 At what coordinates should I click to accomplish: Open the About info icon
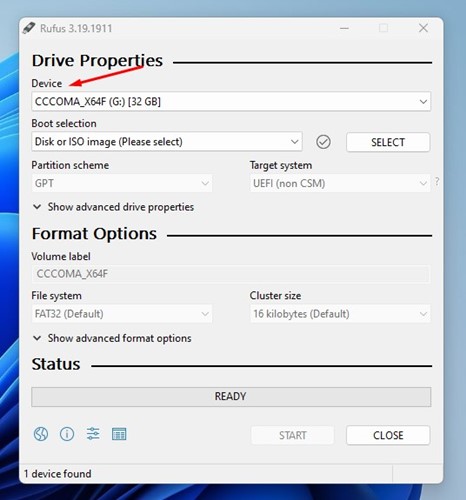point(67,434)
